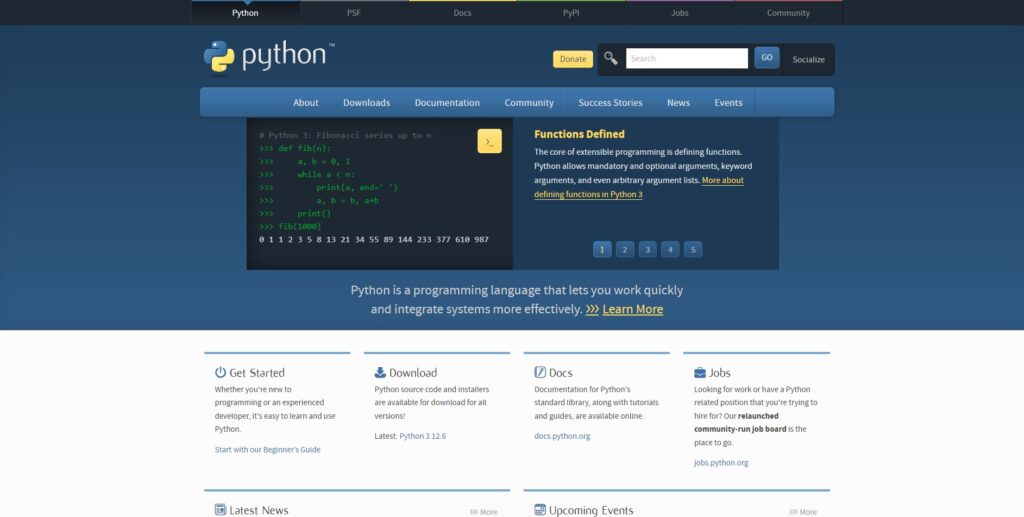
Task: Show slide 4 of the code carousel
Action: coord(670,249)
